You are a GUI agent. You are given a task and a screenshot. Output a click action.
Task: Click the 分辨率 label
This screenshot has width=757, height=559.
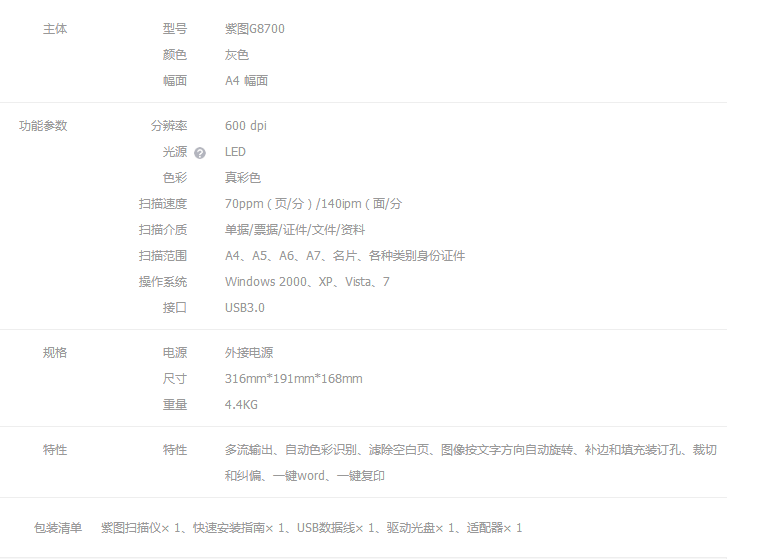(168, 126)
